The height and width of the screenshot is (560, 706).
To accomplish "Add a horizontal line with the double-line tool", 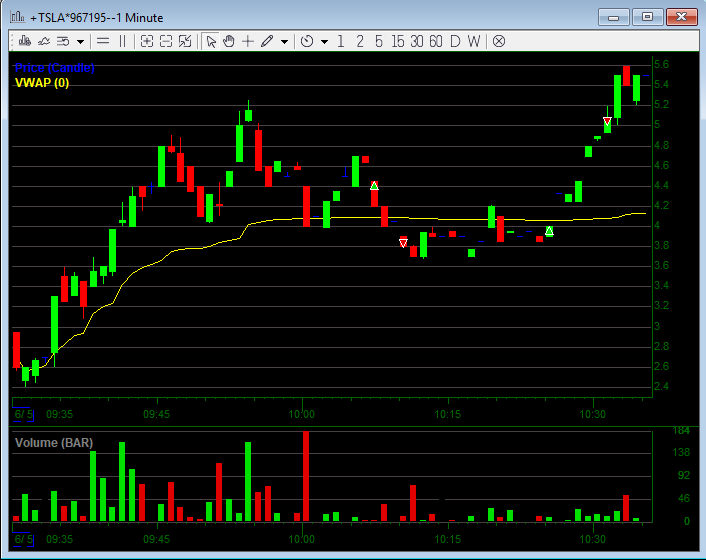I will pyautogui.click(x=103, y=41).
